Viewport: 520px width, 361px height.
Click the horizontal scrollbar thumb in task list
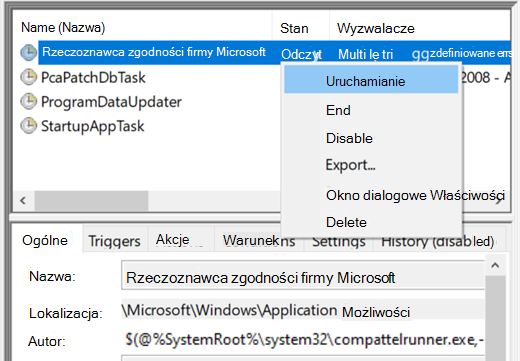pos(91,201)
